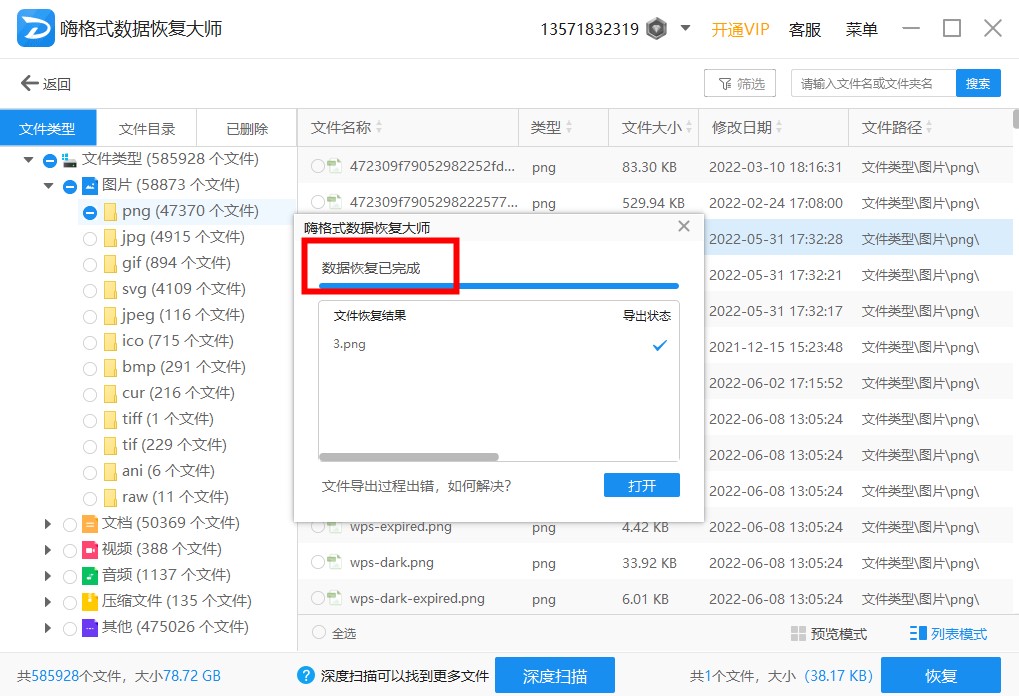The height and width of the screenshot is (696, 1019).
Task: Click the svg folder icon
Action: [x=110, y=290]
